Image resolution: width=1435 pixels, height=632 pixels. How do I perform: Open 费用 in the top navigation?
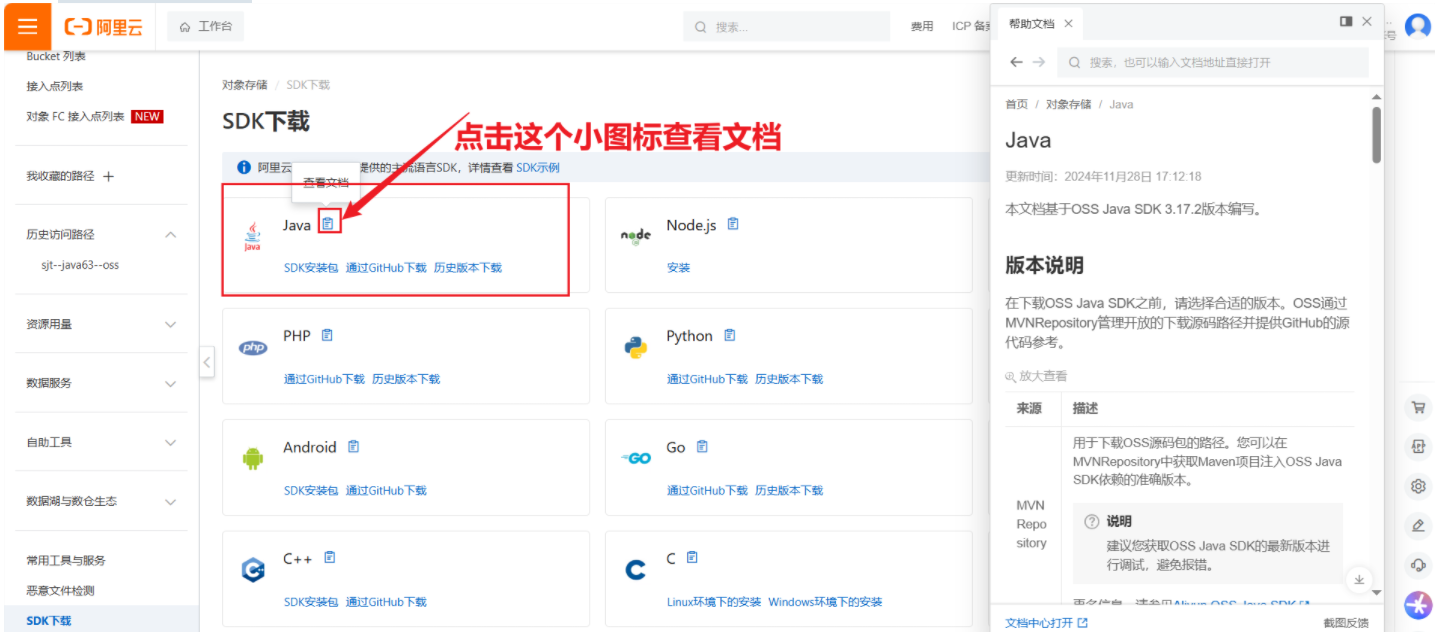922,26
